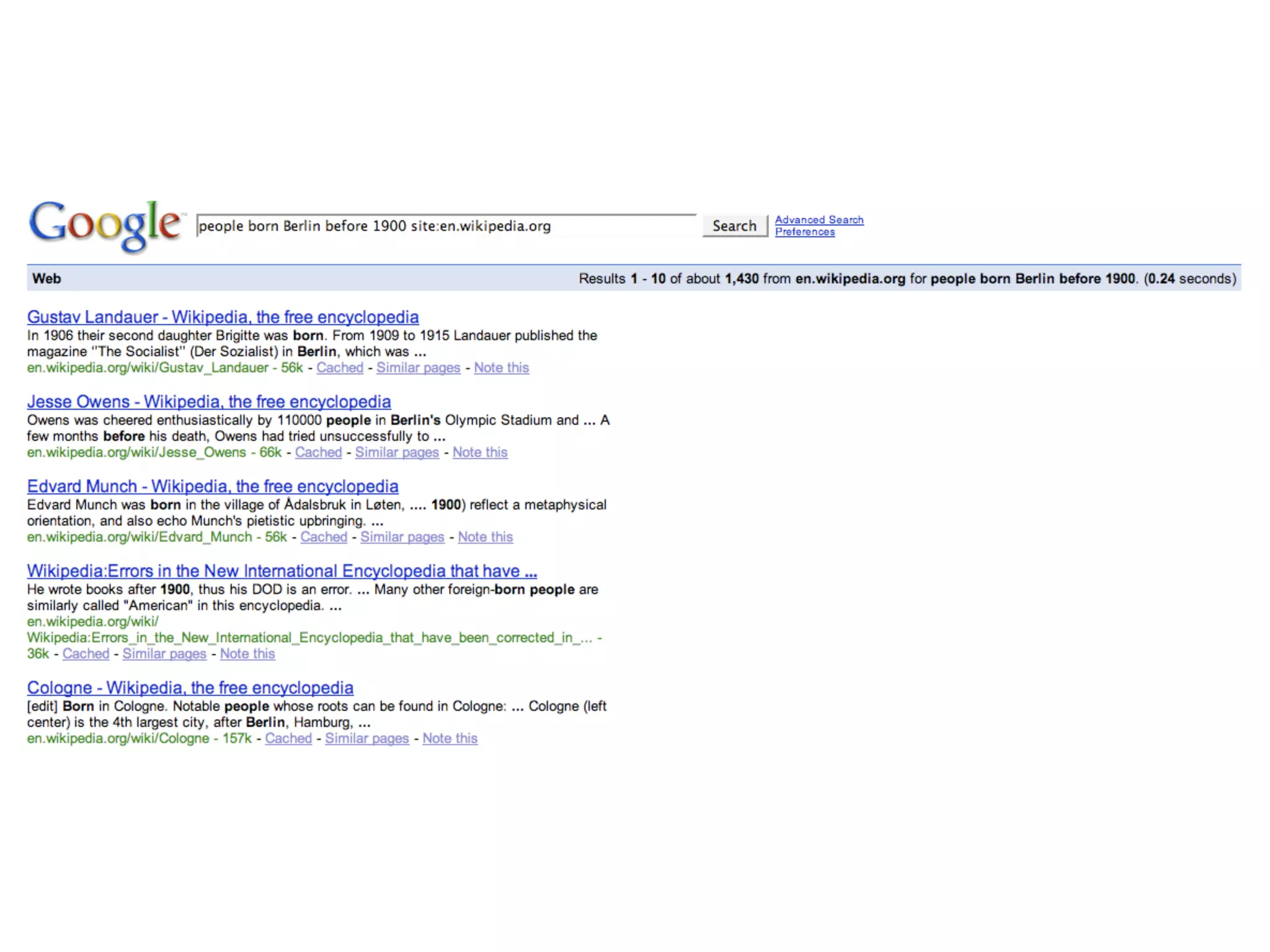The height and width of the screenshot is (952, 1270).
Task: Click Note this for Jesse Owens result
Action: tap(480, 452)
